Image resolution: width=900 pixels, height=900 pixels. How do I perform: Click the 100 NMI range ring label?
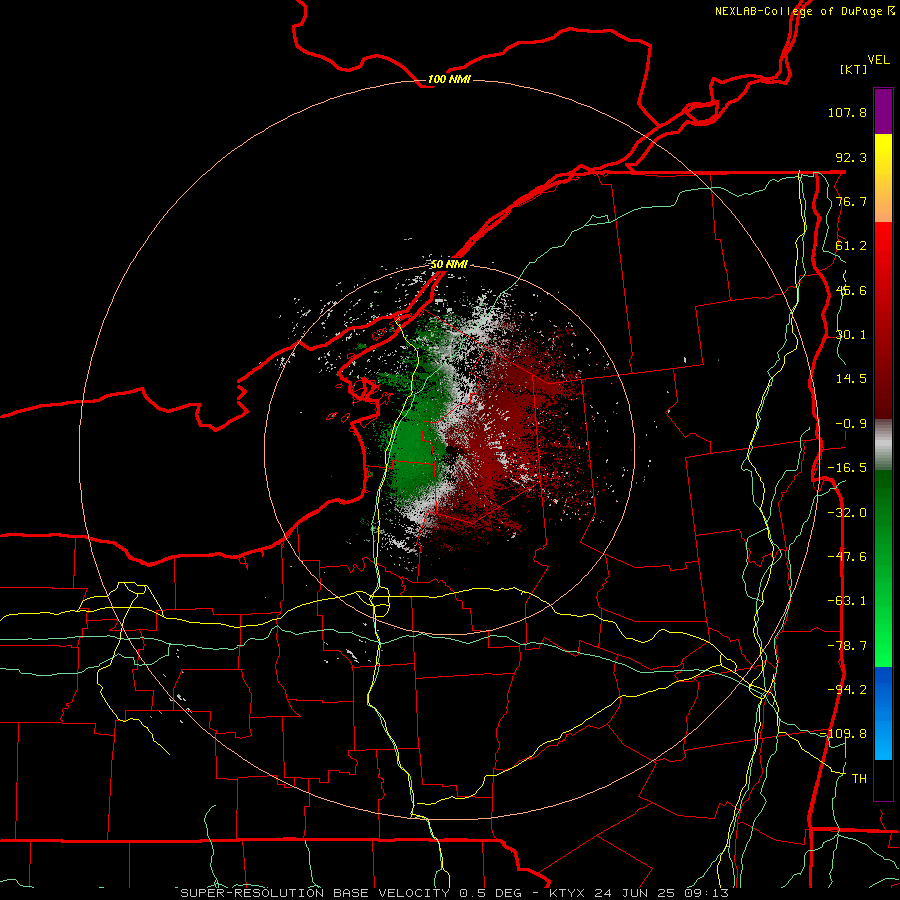pyautogui.click(x=449, y=79)
